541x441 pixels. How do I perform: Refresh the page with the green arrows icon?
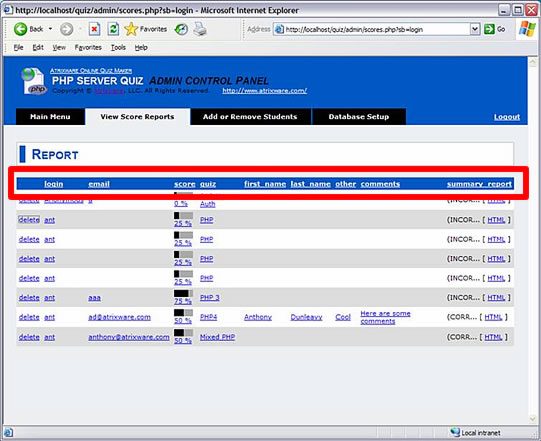113,29
